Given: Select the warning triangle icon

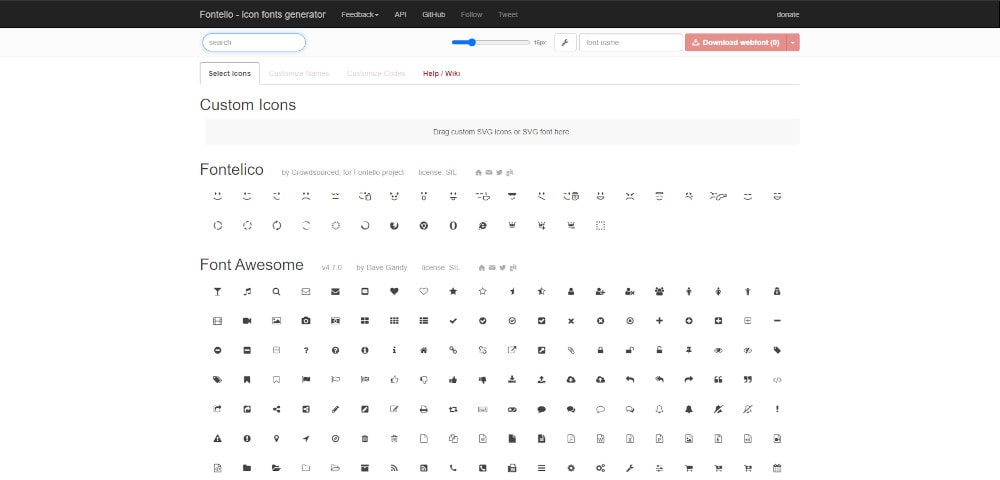Looking at the screenshot, I should tap(217, 439).
